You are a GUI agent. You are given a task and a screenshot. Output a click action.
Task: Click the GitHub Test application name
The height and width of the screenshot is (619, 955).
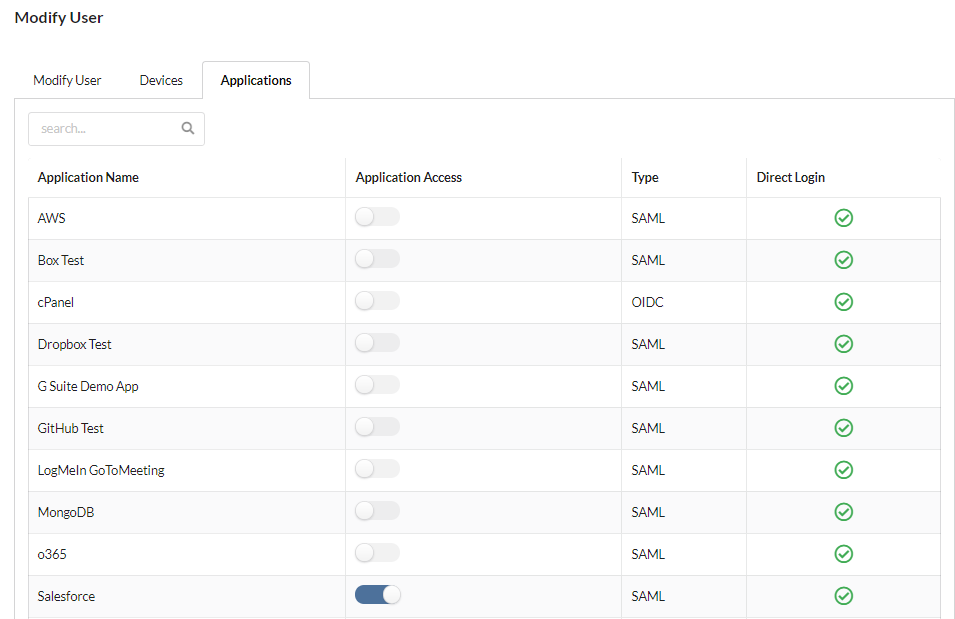pos(71,428)
